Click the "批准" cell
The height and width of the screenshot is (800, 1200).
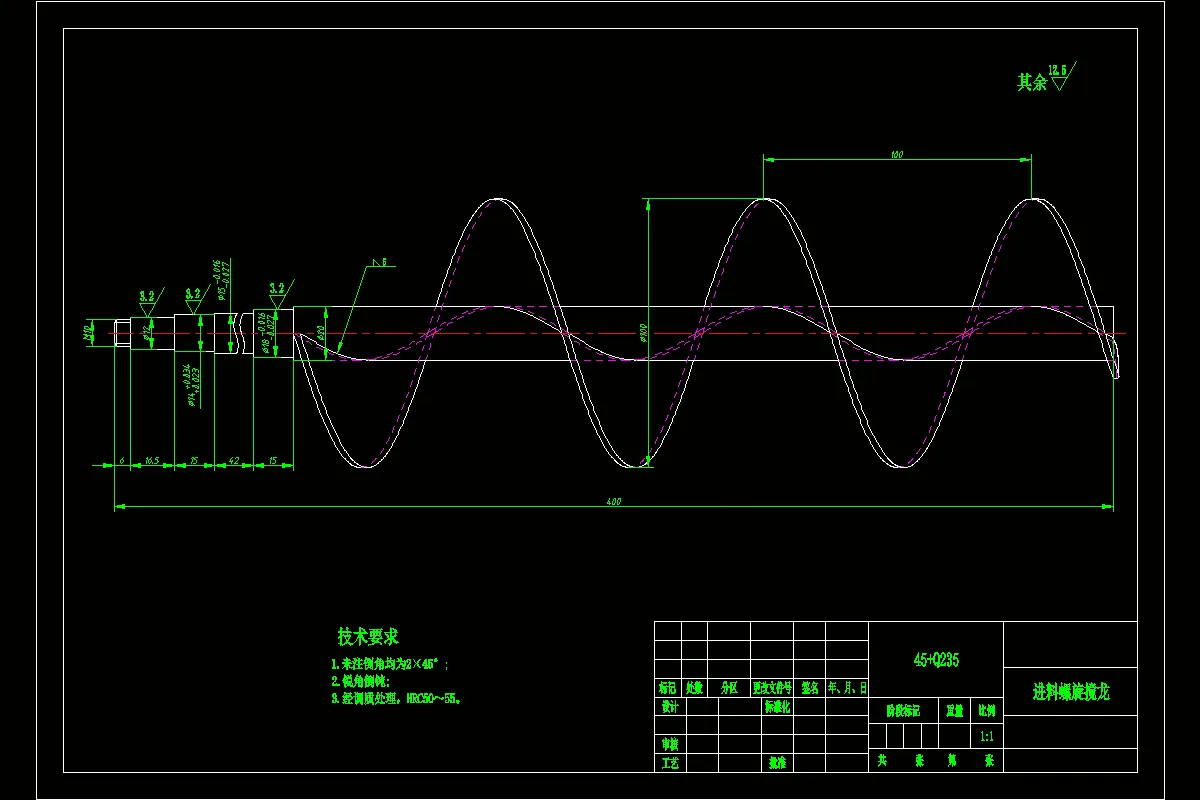tap(777, 763)
